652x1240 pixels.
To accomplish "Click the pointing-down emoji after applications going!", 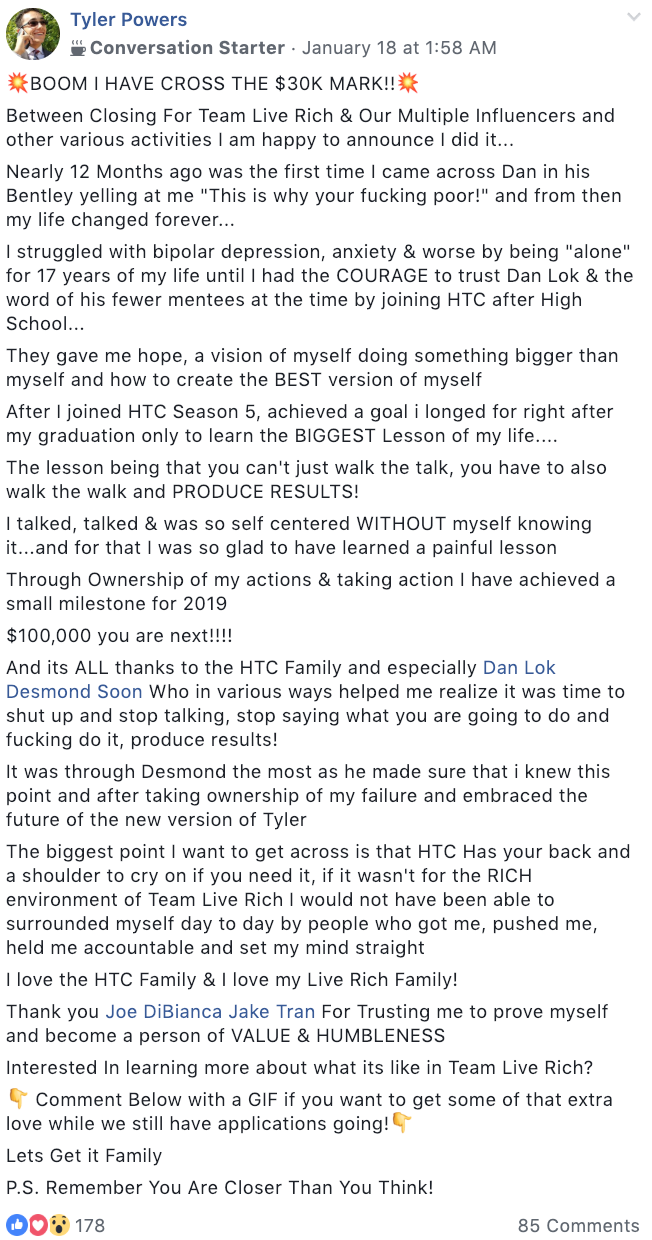I will pyautogui.click(x=401, y=1123).
